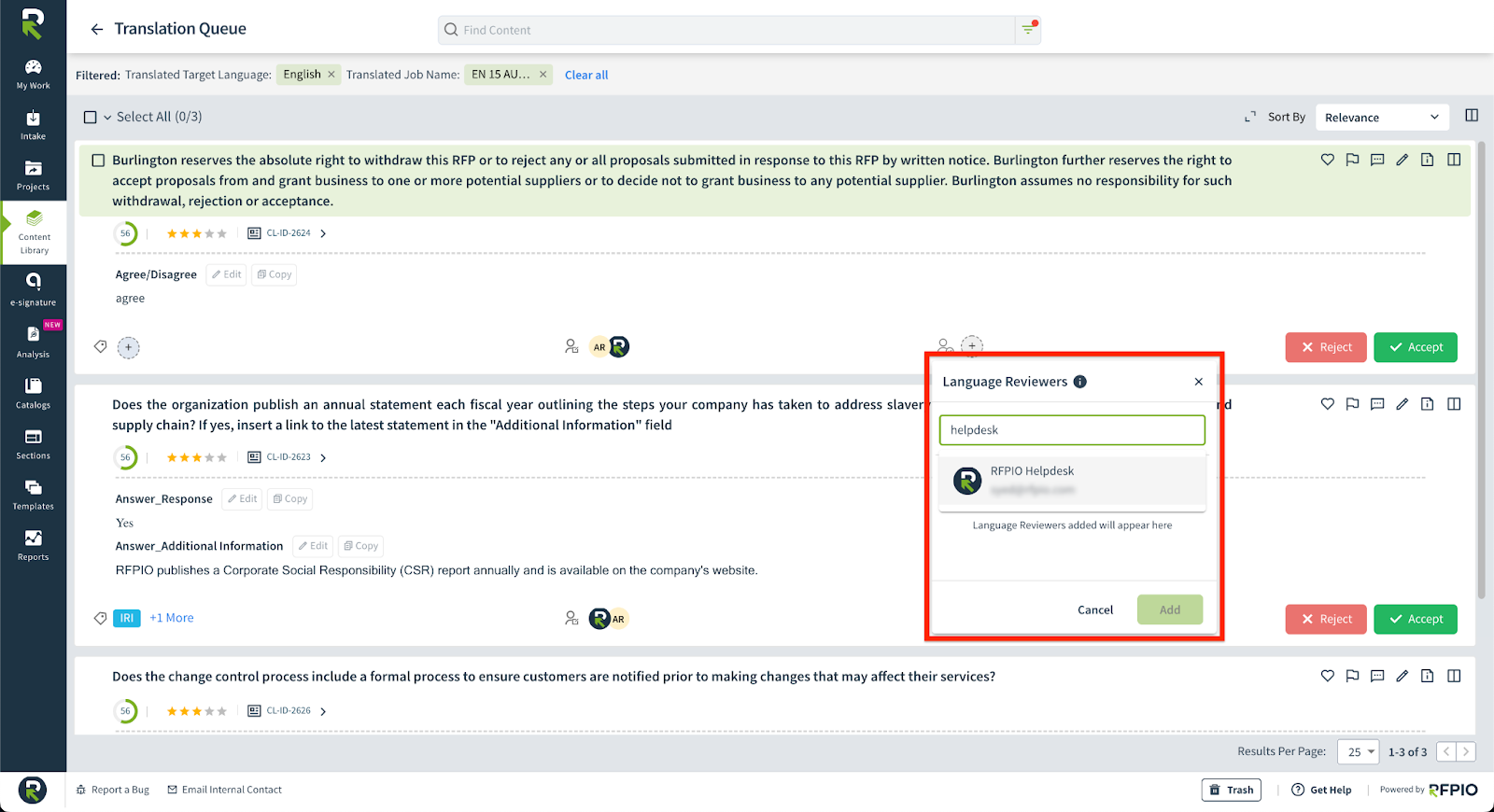
Task: Check the Select All checkbox
Action: 91,118
